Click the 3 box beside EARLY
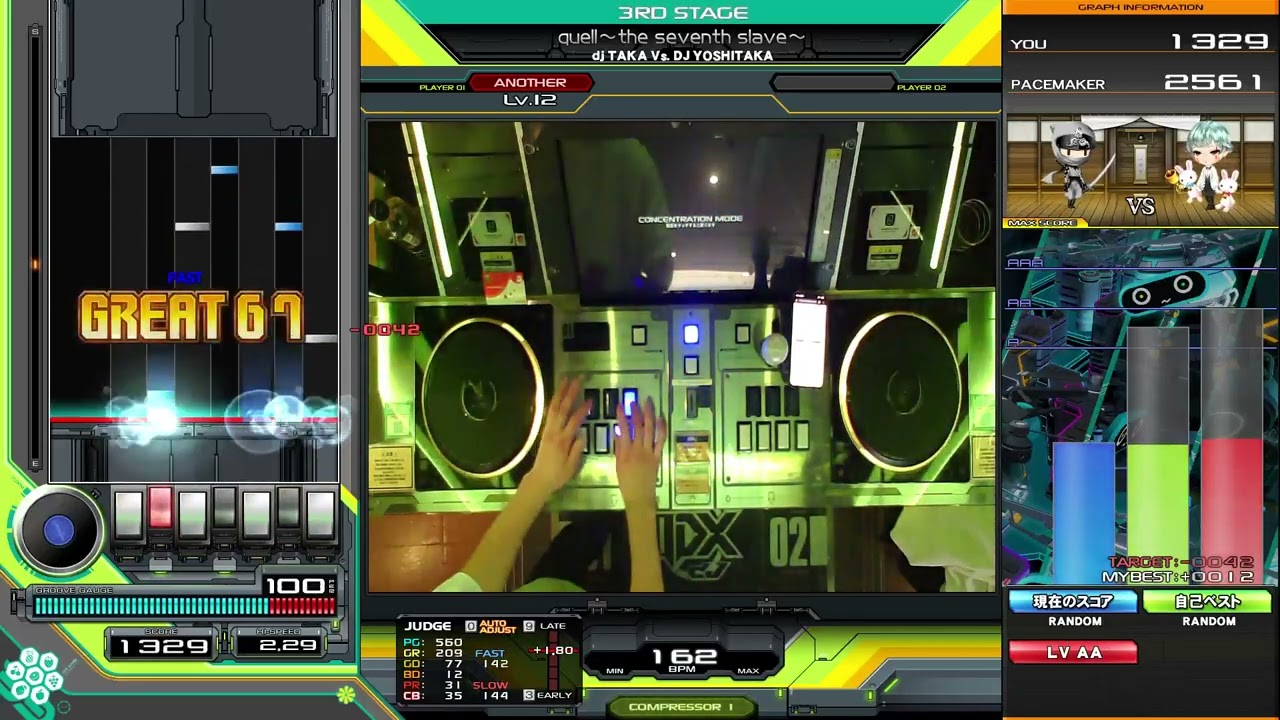 (x=528, y=694)
